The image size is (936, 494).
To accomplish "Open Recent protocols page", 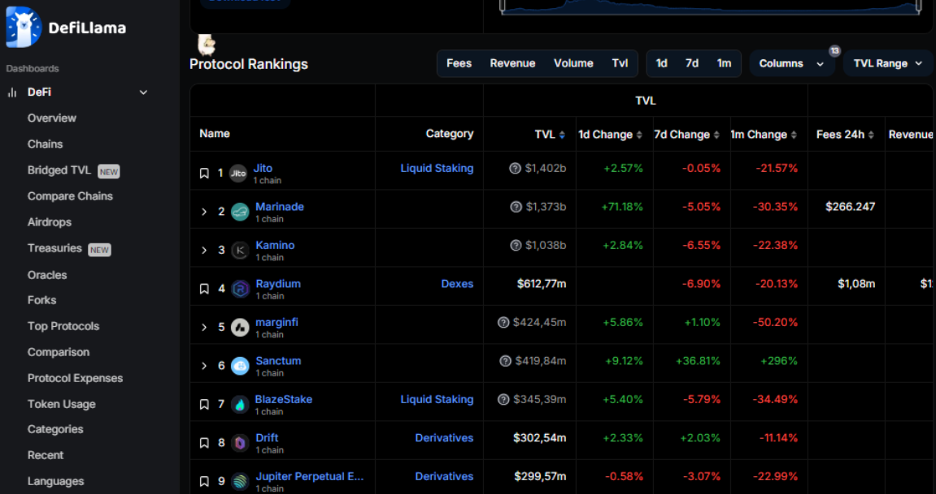I will [x=45, y=455].
